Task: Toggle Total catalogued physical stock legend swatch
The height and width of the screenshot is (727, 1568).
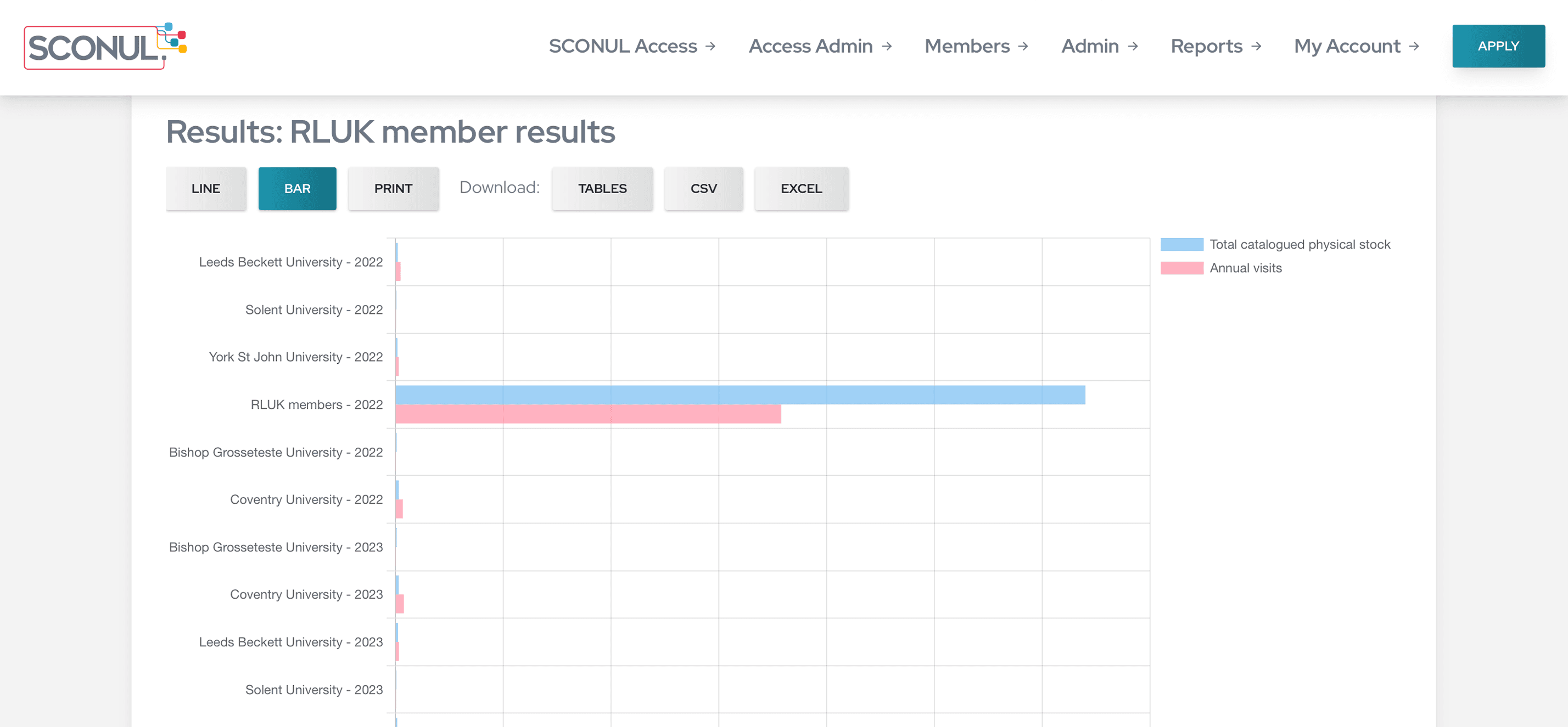Action: click(x=1181, y=245)
